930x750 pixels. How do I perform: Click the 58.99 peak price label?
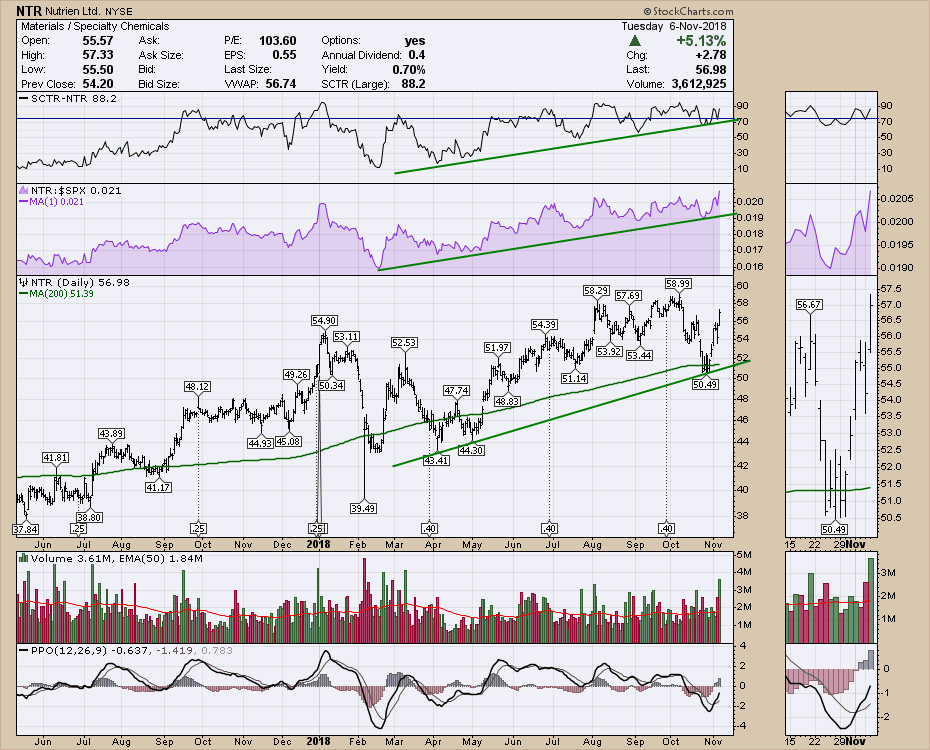[x=677, y=283]
